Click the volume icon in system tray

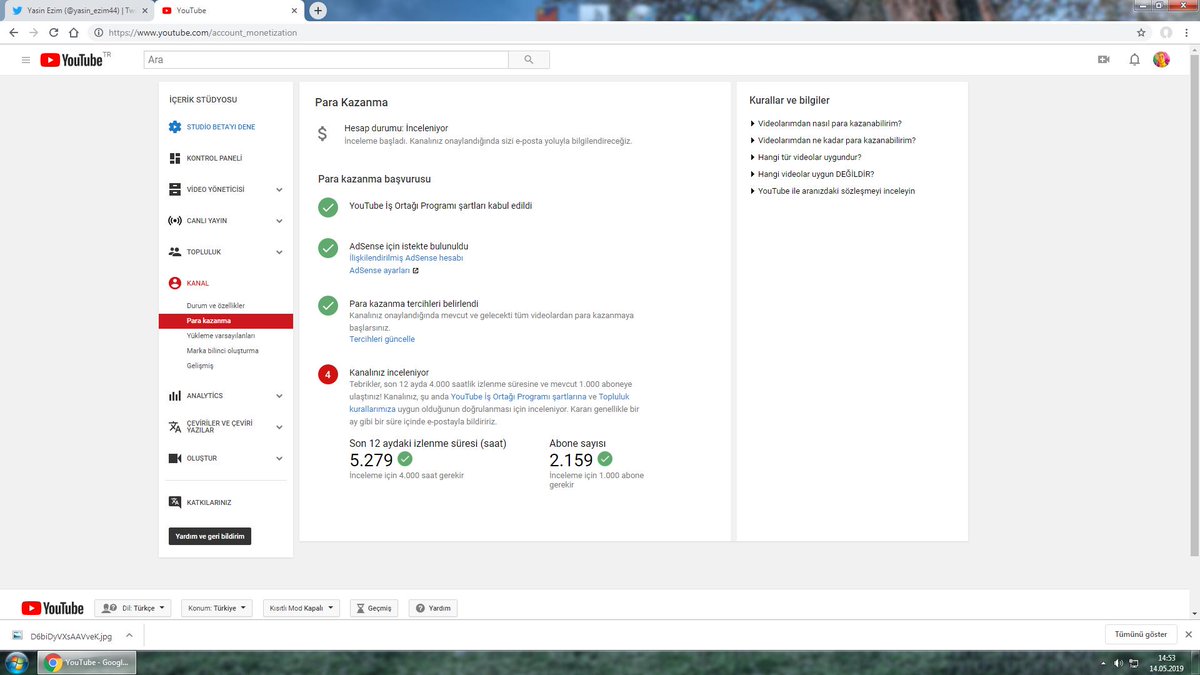point(1118,663)
